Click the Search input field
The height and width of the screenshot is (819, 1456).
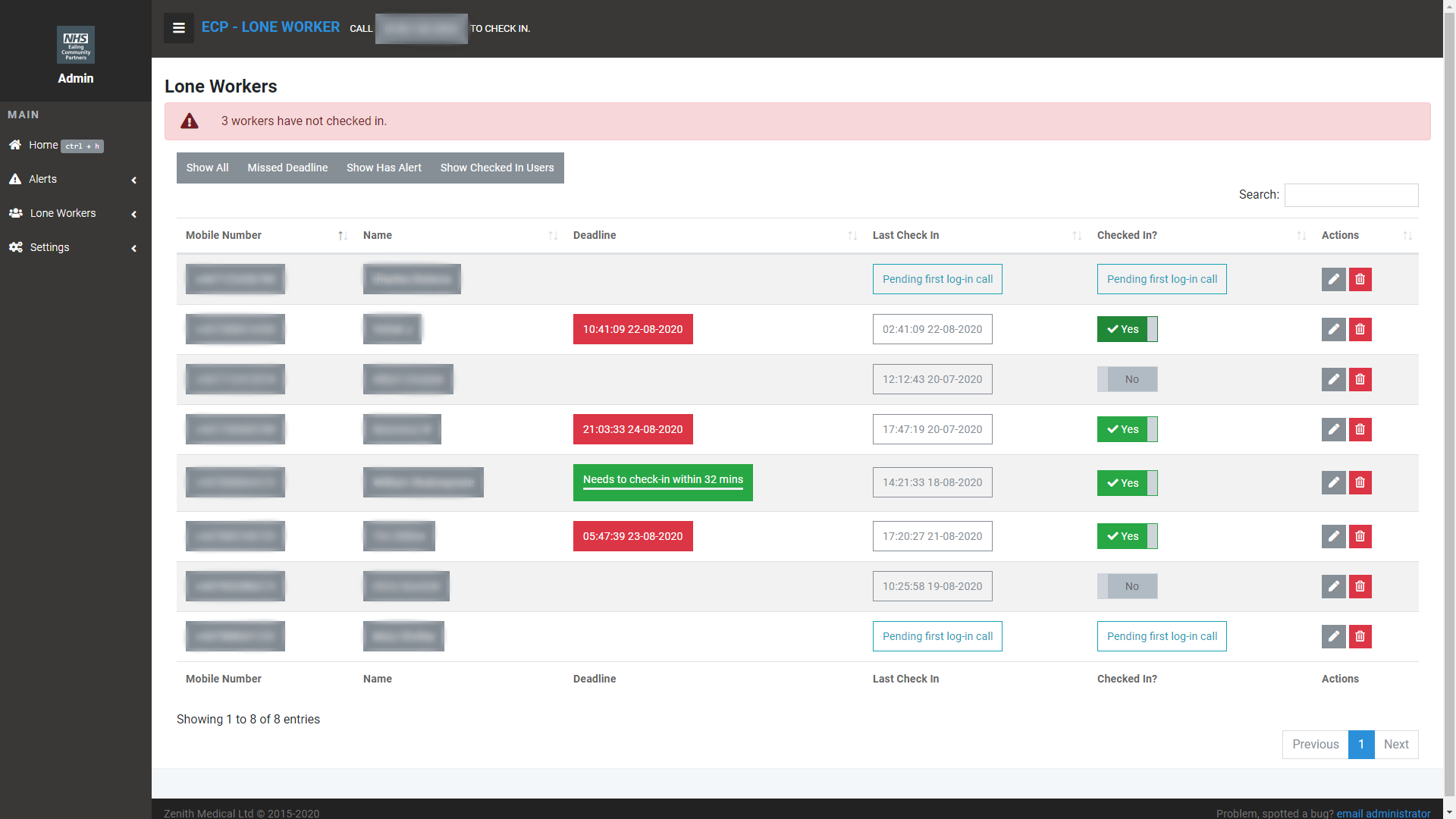(1351, 195)
